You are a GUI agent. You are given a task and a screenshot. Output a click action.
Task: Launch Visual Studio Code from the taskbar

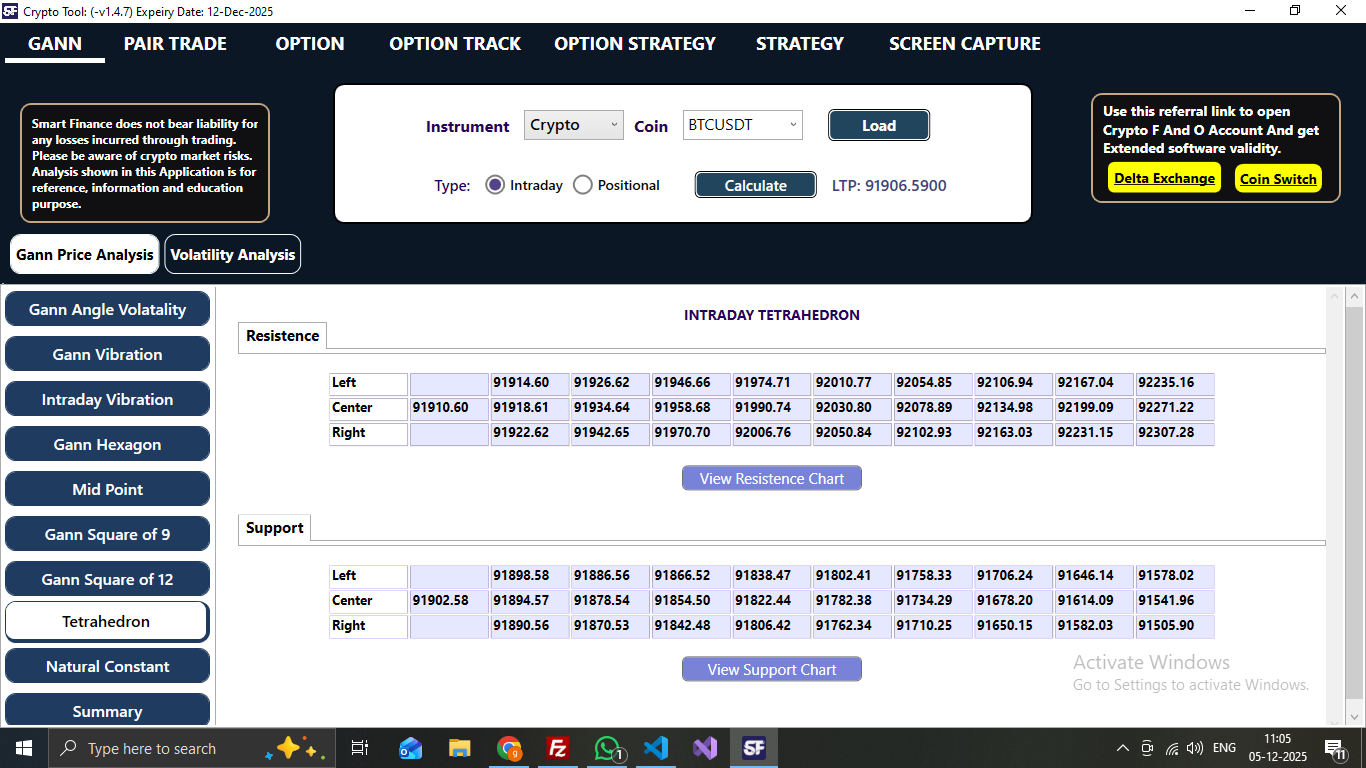tap(656, 747)
